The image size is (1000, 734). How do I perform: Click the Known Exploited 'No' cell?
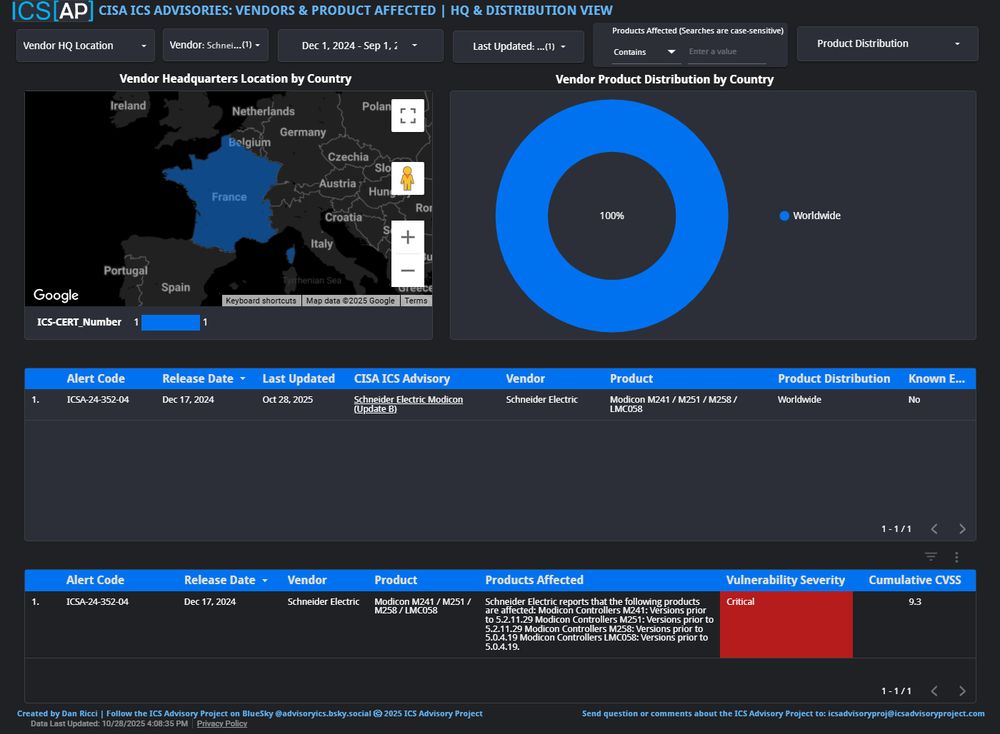914,400
